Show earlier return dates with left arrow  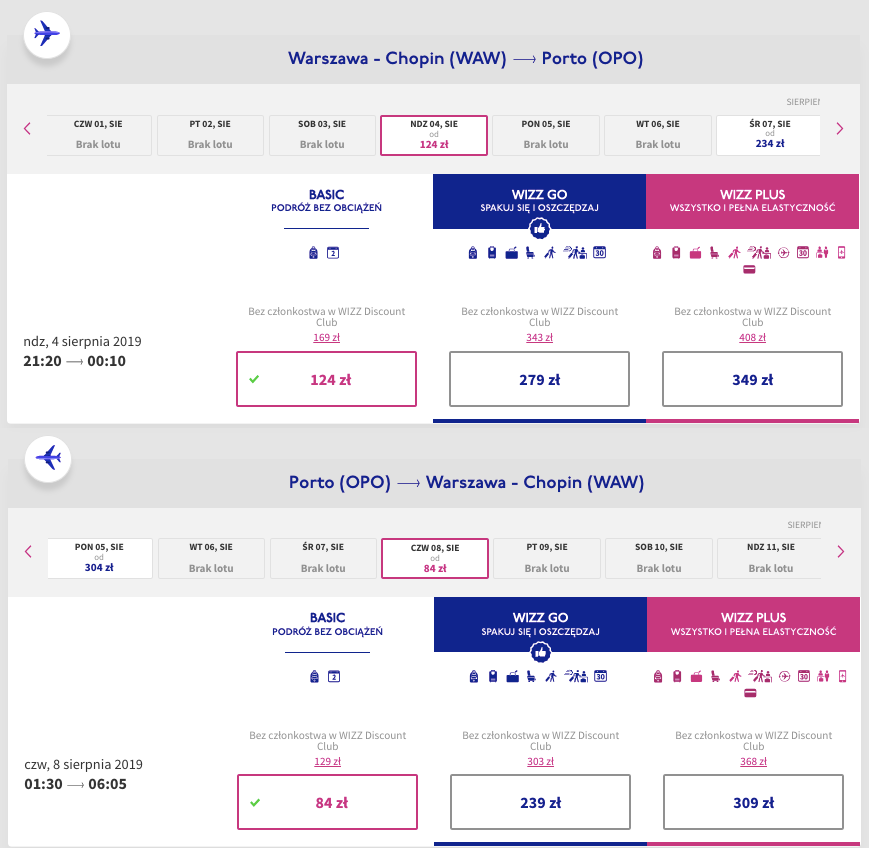click(28, 551)
